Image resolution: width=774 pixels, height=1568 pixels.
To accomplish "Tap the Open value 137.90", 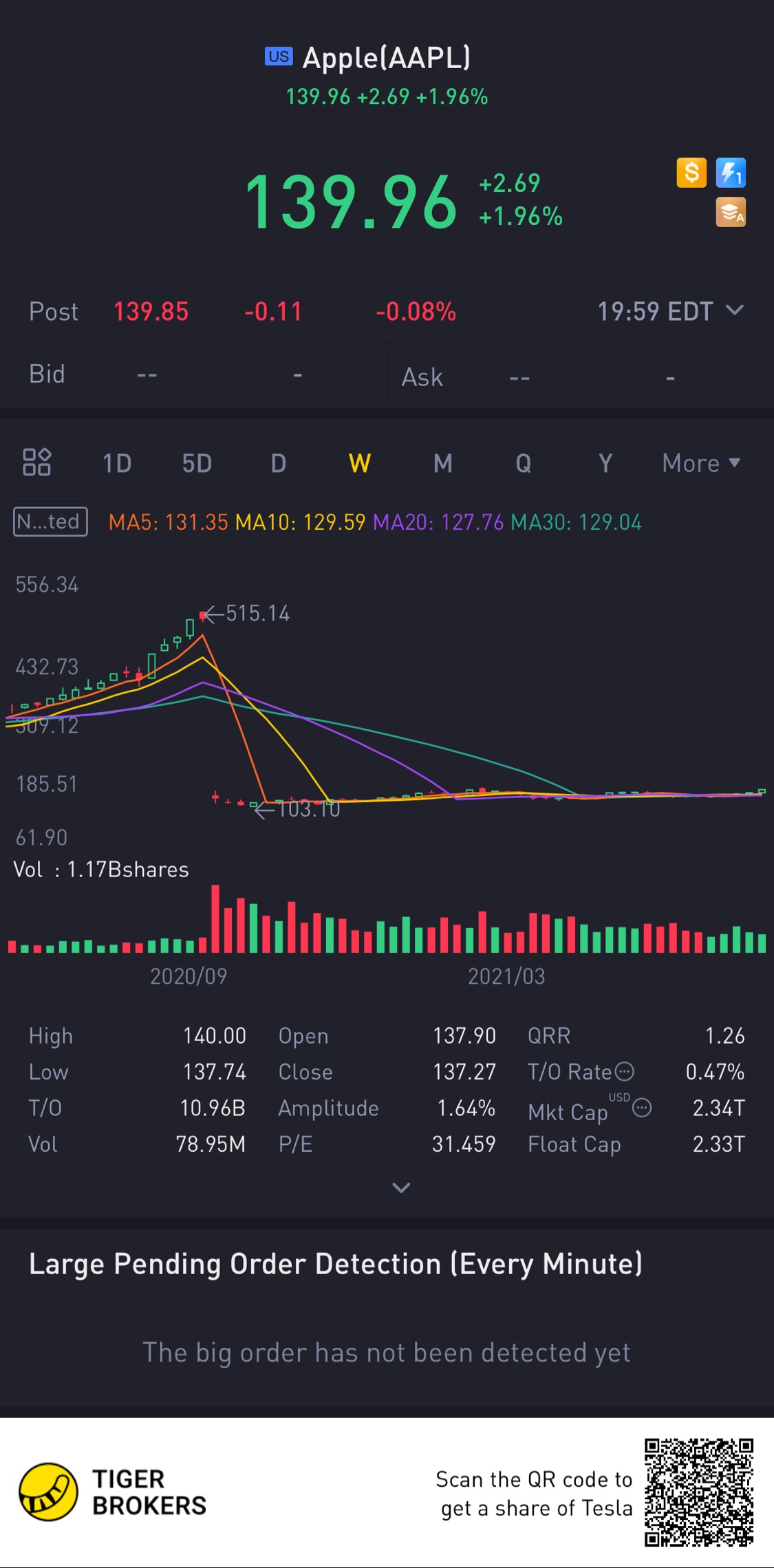I will point(464,1035).
